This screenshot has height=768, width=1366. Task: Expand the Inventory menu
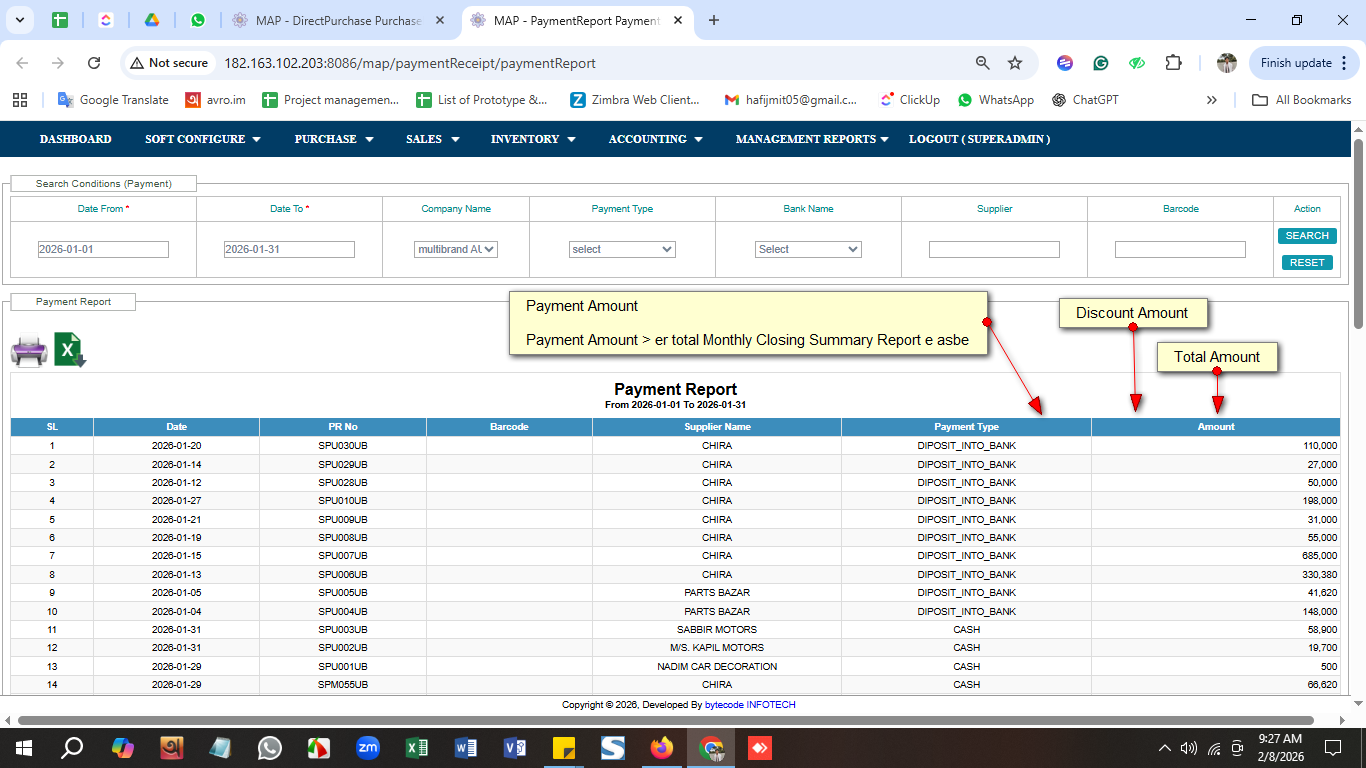click(533, 139)
